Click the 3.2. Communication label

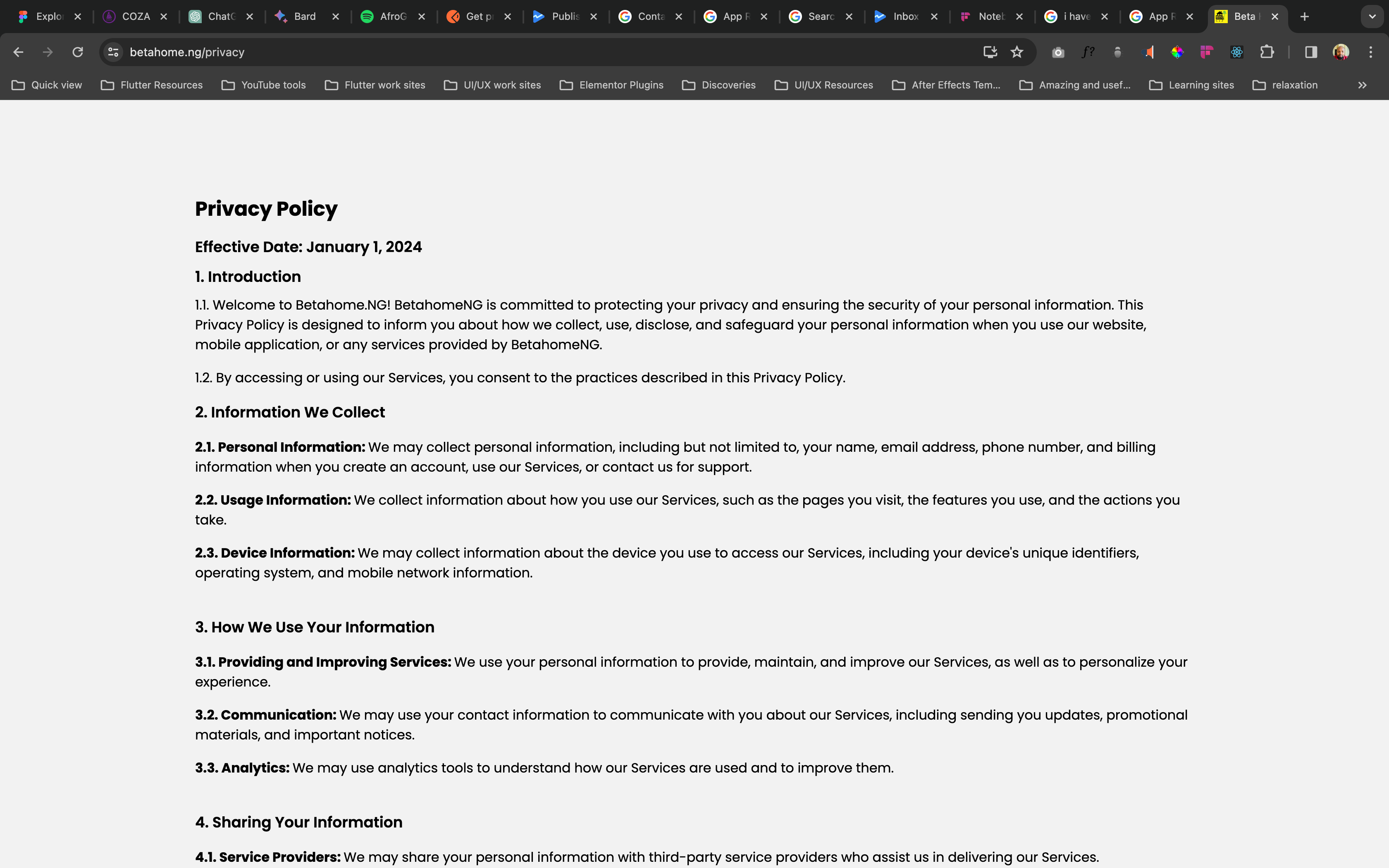(266, 715)
